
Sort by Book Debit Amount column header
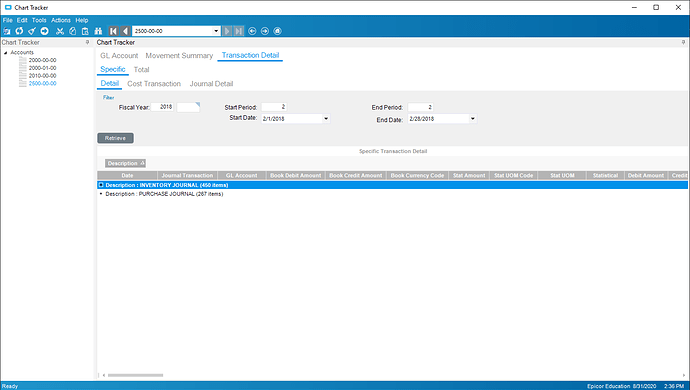point(296,175)
